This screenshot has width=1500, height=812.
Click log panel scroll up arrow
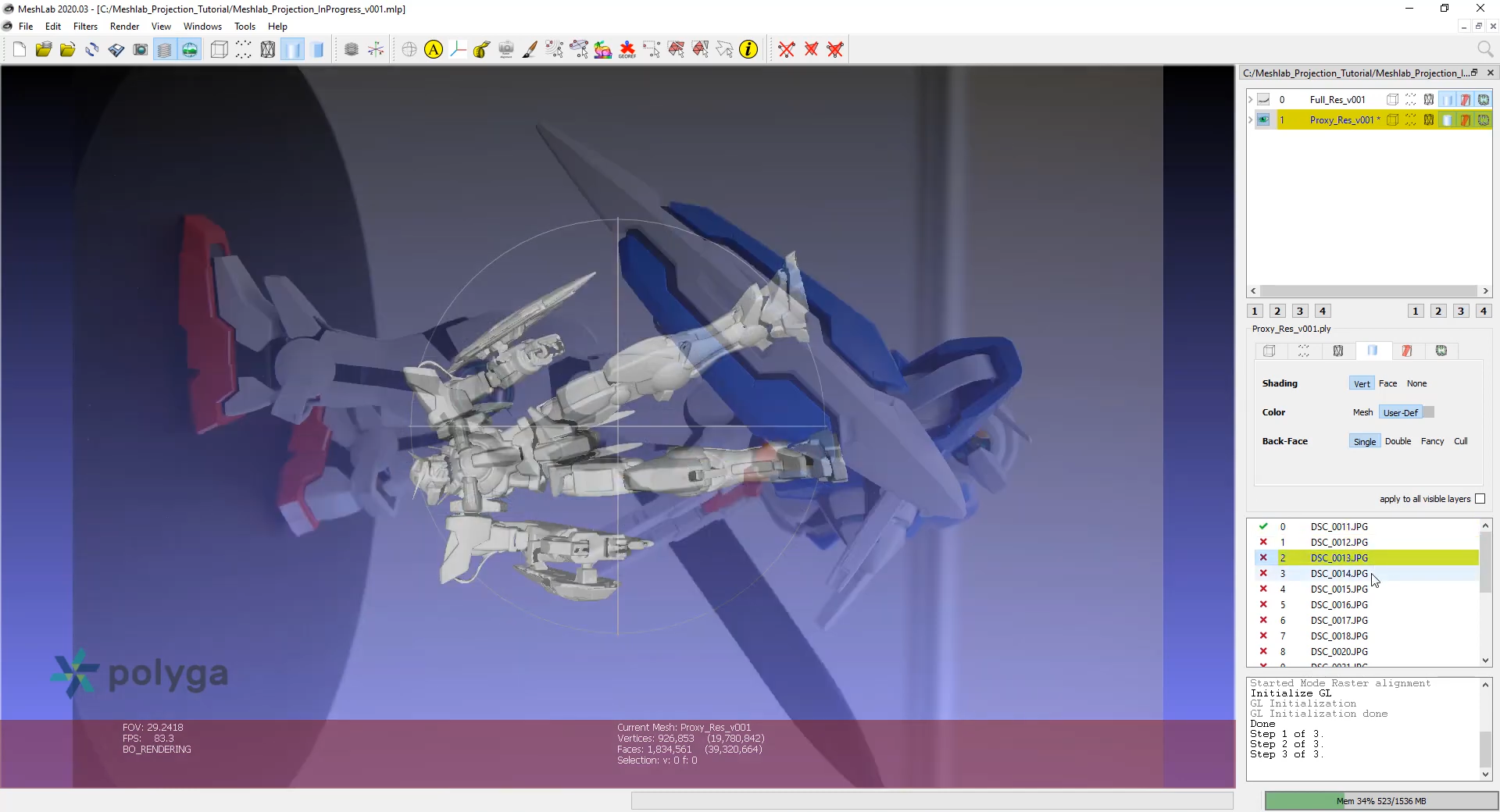(x=1486, y=684)
